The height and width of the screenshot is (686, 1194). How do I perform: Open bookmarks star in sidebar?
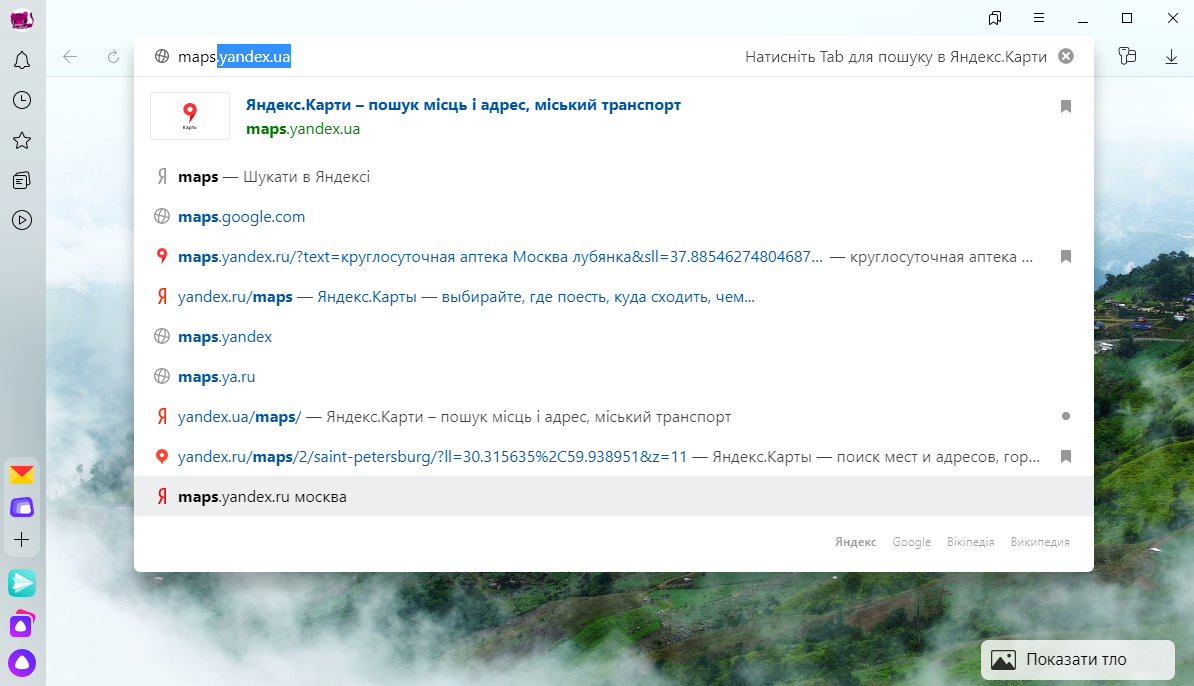click(22, 140)
